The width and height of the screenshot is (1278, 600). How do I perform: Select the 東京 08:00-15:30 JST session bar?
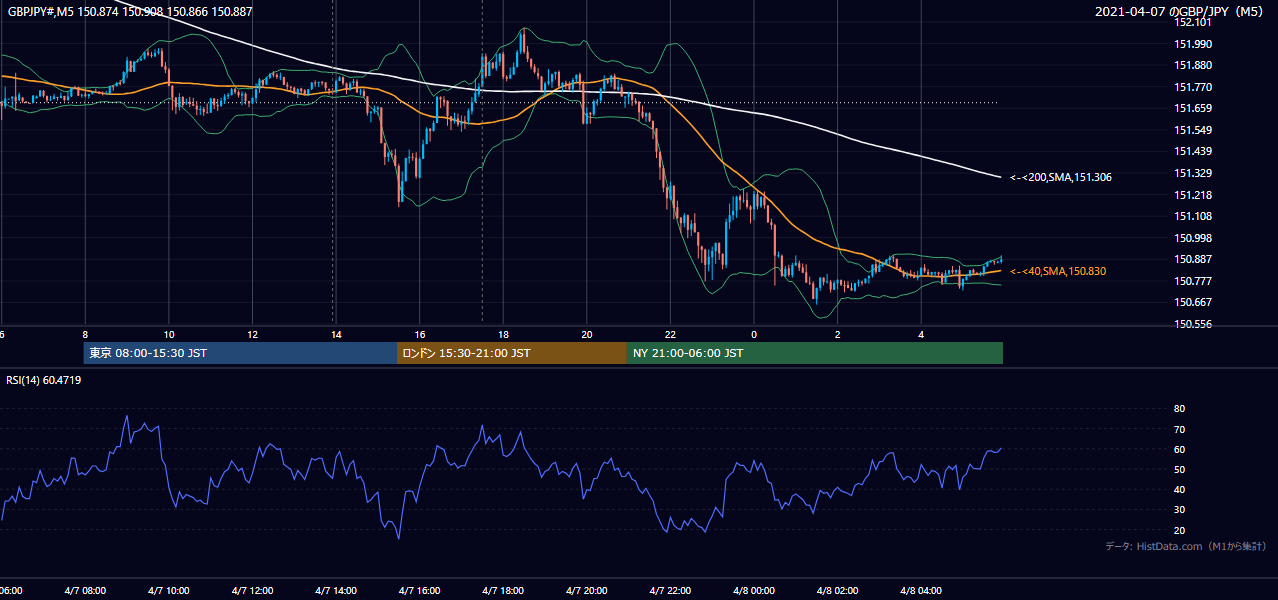[240, 353]
